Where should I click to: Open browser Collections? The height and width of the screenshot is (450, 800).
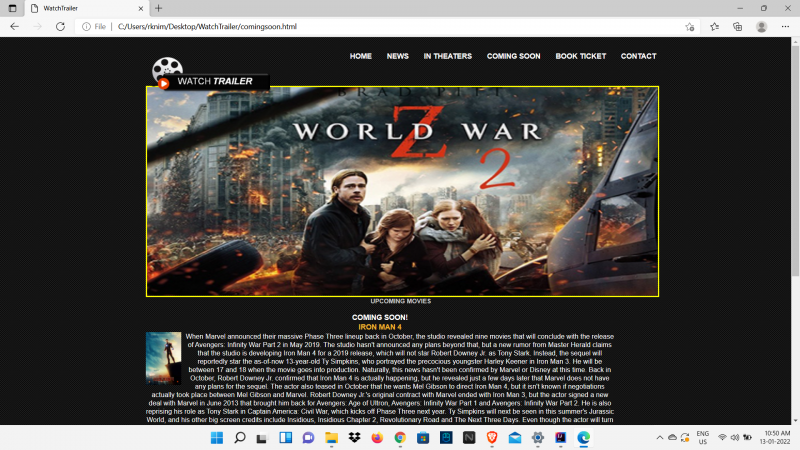coord(738,27)
